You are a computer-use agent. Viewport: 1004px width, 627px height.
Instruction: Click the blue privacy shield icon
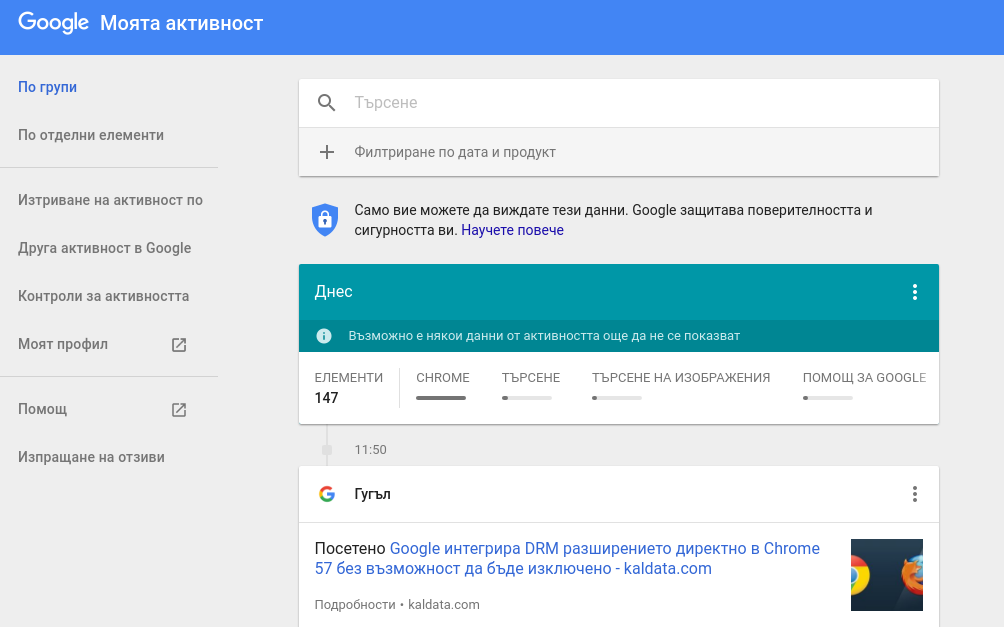point(325,220)
